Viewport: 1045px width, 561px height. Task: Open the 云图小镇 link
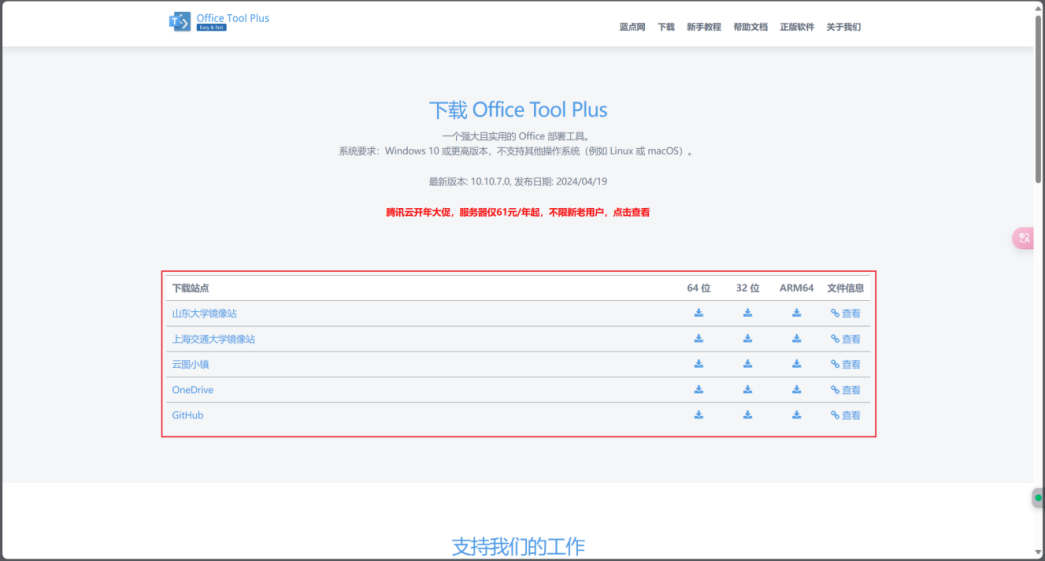[191, 364]
